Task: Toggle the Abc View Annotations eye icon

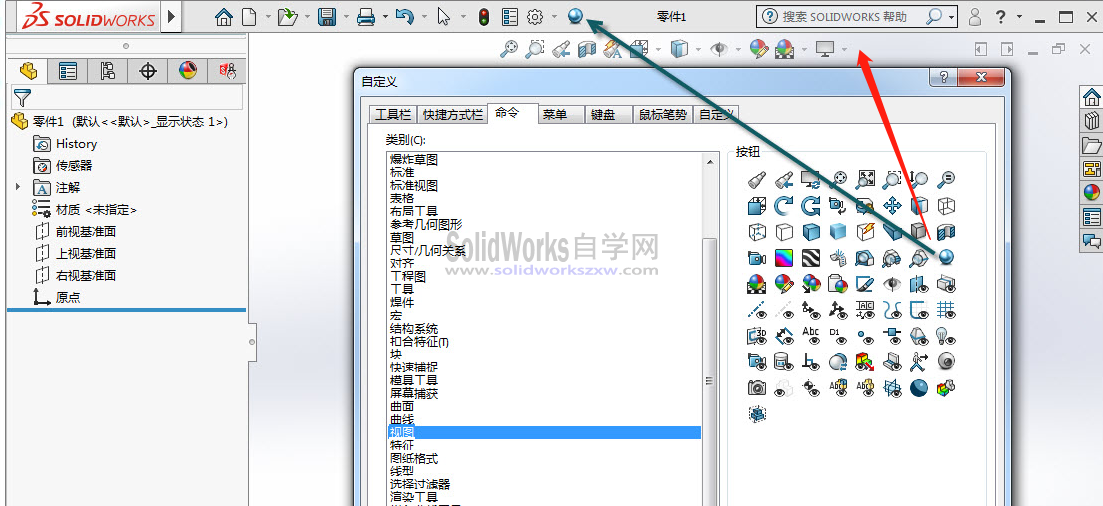Action: point(810,336)
